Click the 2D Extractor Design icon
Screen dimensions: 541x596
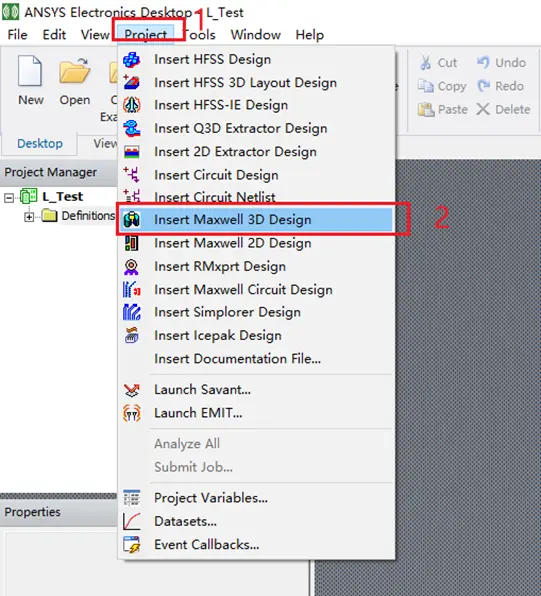132,152
